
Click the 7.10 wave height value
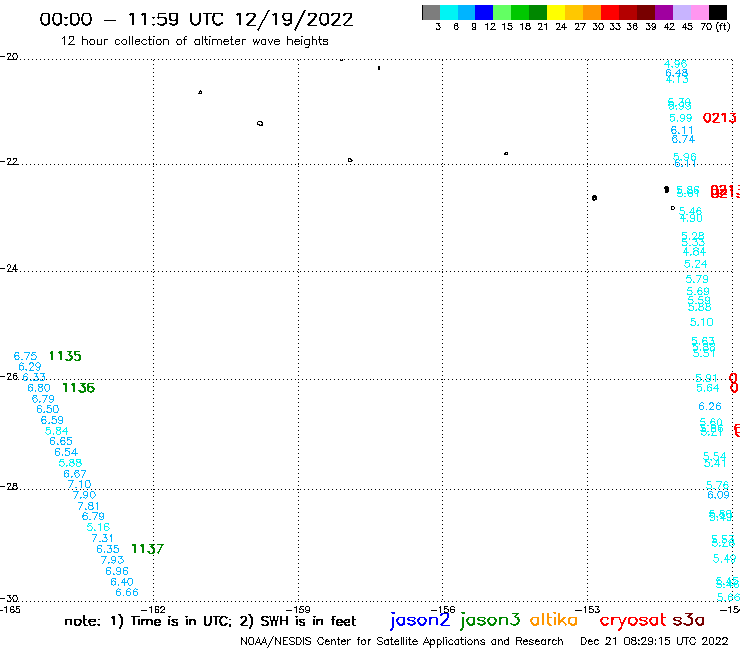click(x=80, y=484)
